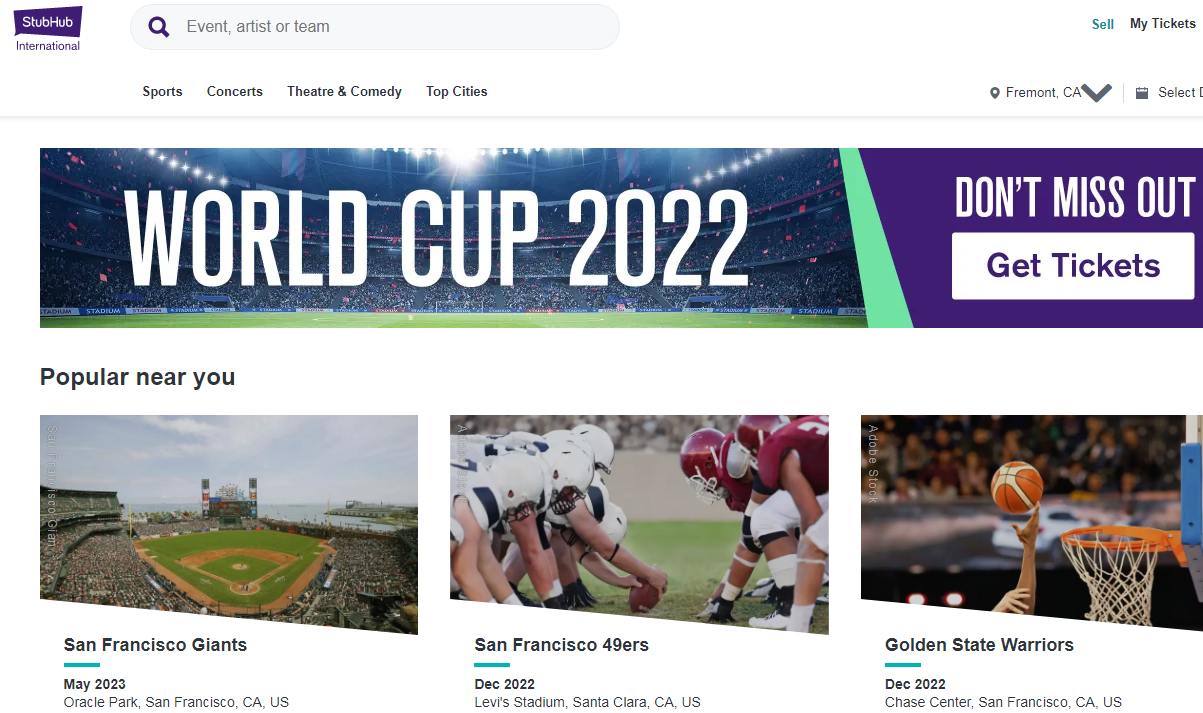Select the San Francisco 49ers event title
This screenshot has height=713, width=1203.
click(562, 645)
